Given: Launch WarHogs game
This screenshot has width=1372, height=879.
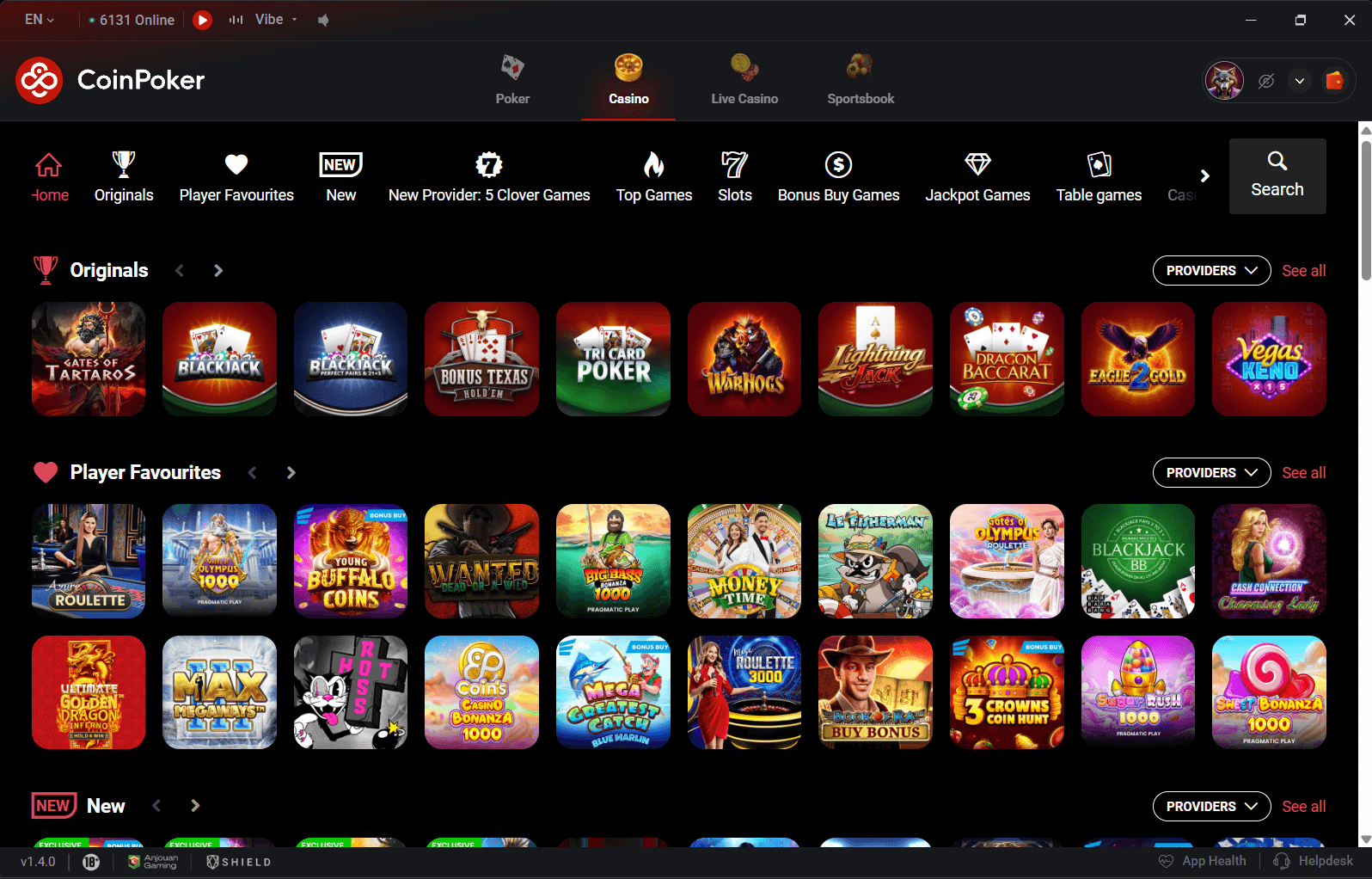Looking at the screenshot, I should [x=744, y=359].
